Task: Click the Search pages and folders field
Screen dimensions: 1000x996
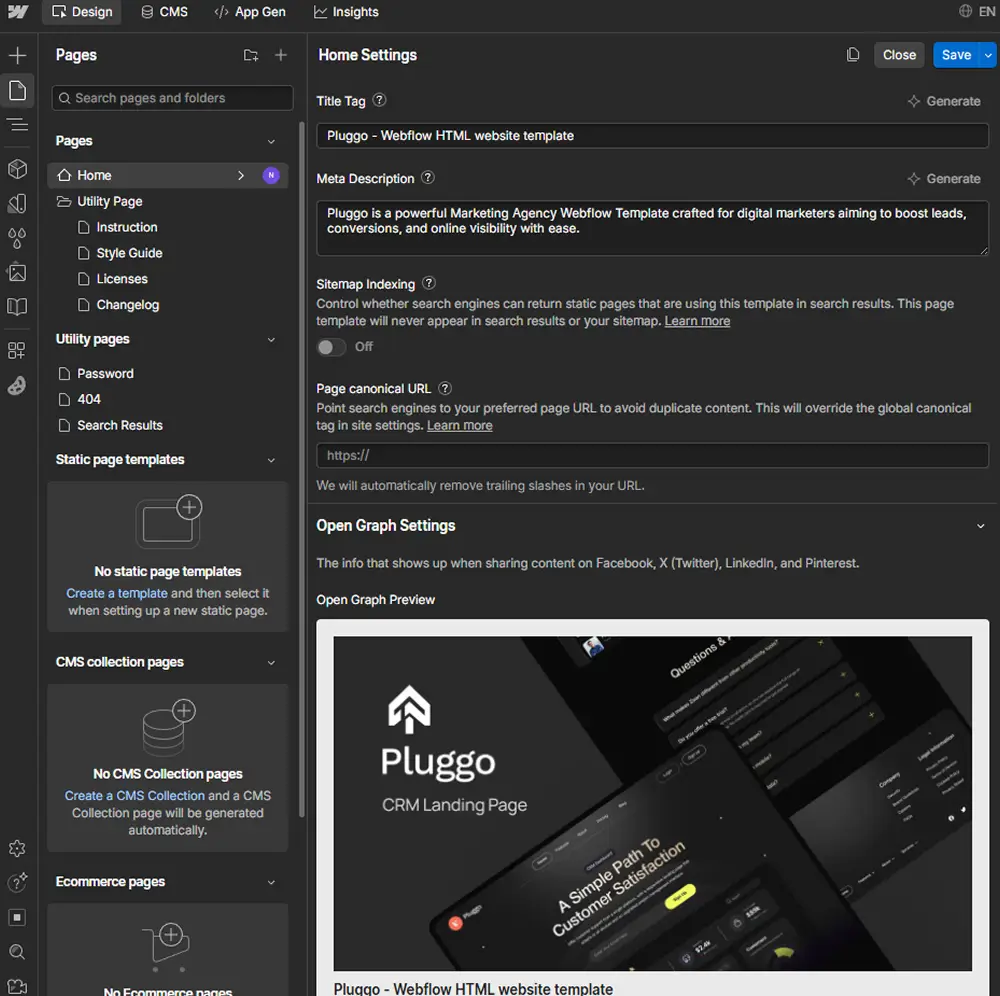Action: point(171,97)
